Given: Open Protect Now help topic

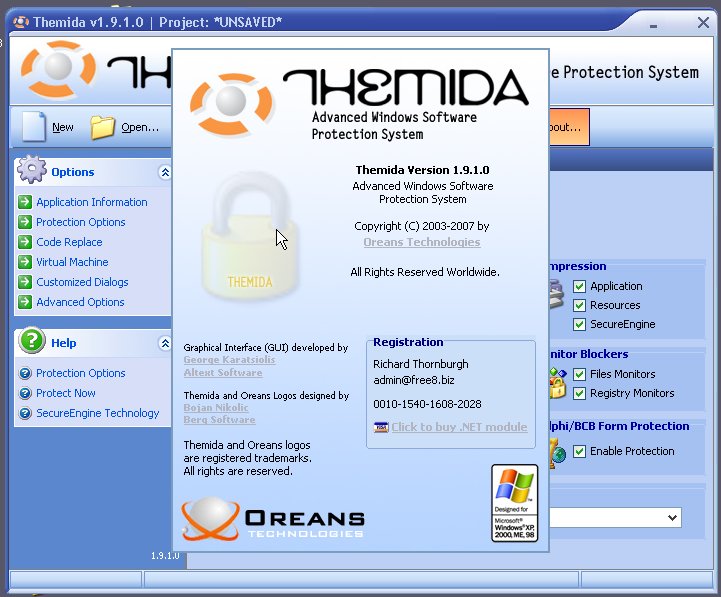Looking at the screenshot, I should (66, 393).
